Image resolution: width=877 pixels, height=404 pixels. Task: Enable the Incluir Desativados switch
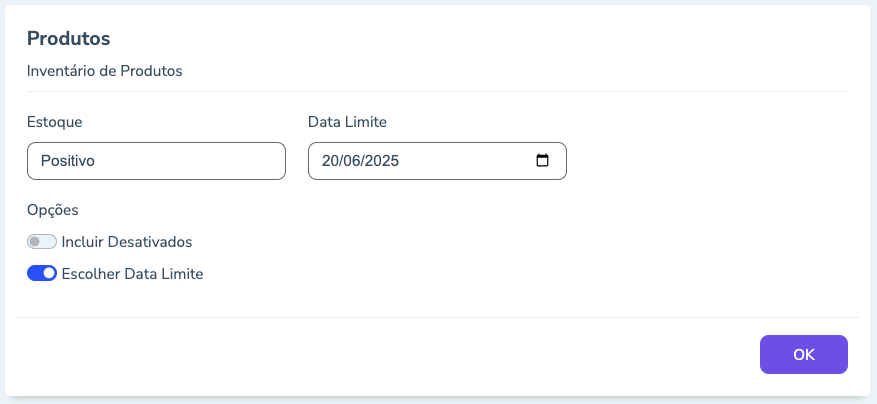click(x=42, y=242)
